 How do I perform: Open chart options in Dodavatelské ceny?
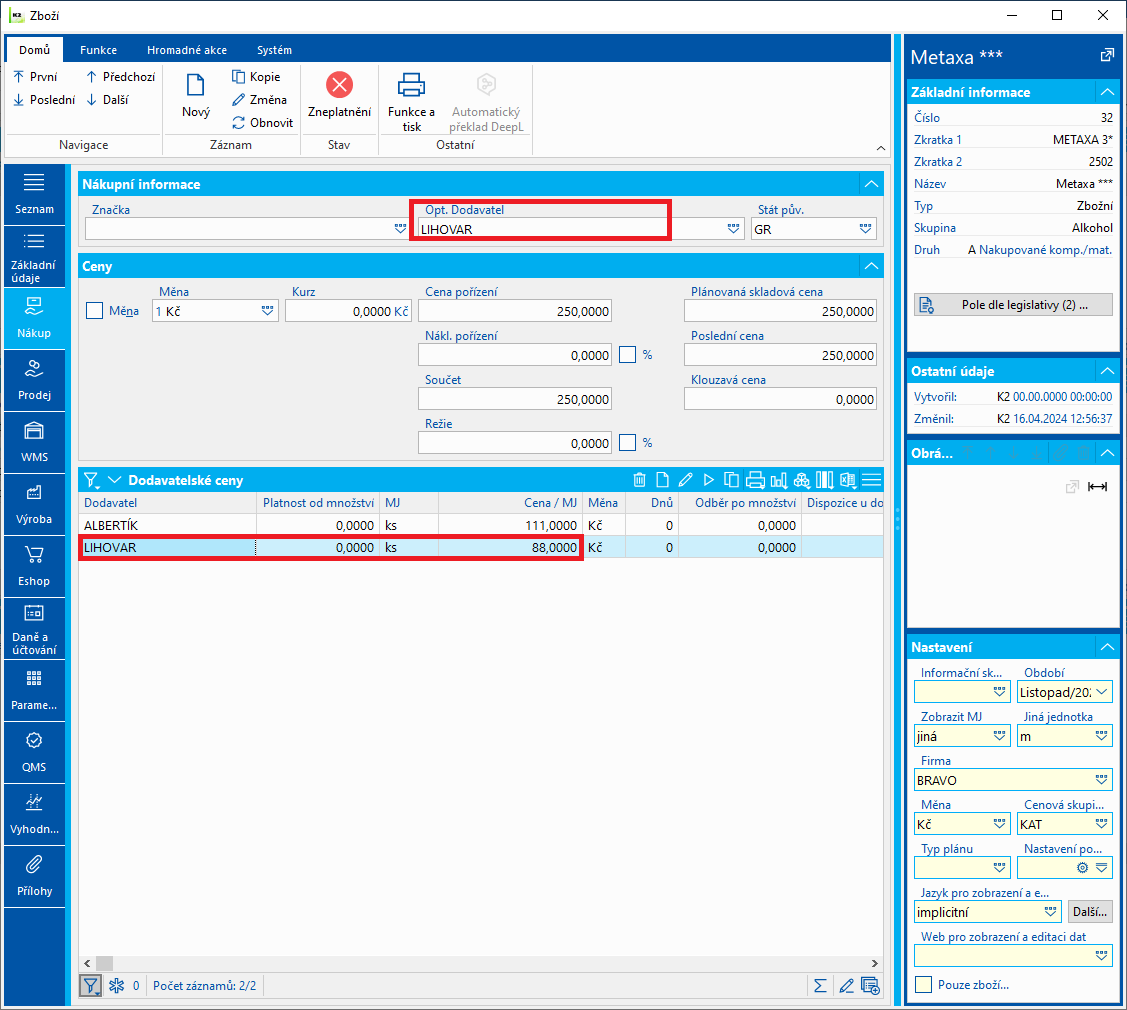[x=778, y=479]
